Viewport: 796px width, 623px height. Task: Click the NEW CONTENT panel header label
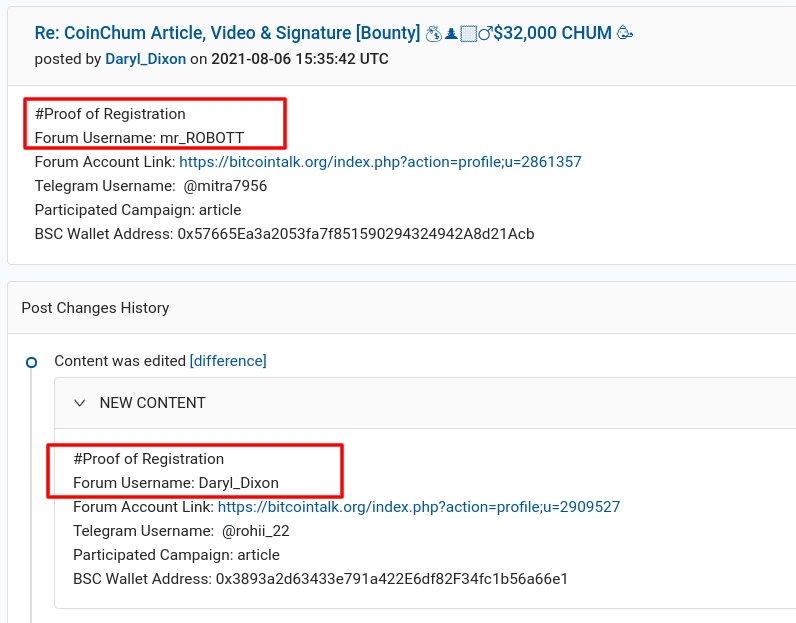(152, 403)
